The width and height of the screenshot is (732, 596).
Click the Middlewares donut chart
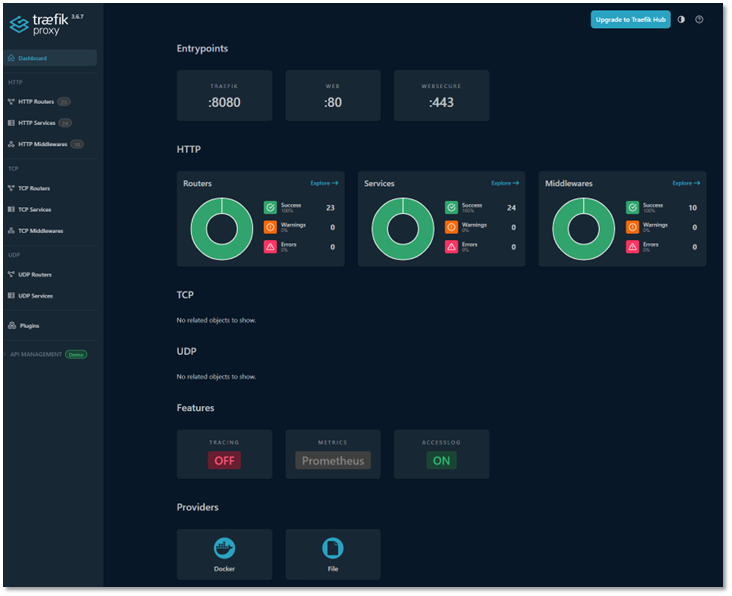(x=583, y=229)
